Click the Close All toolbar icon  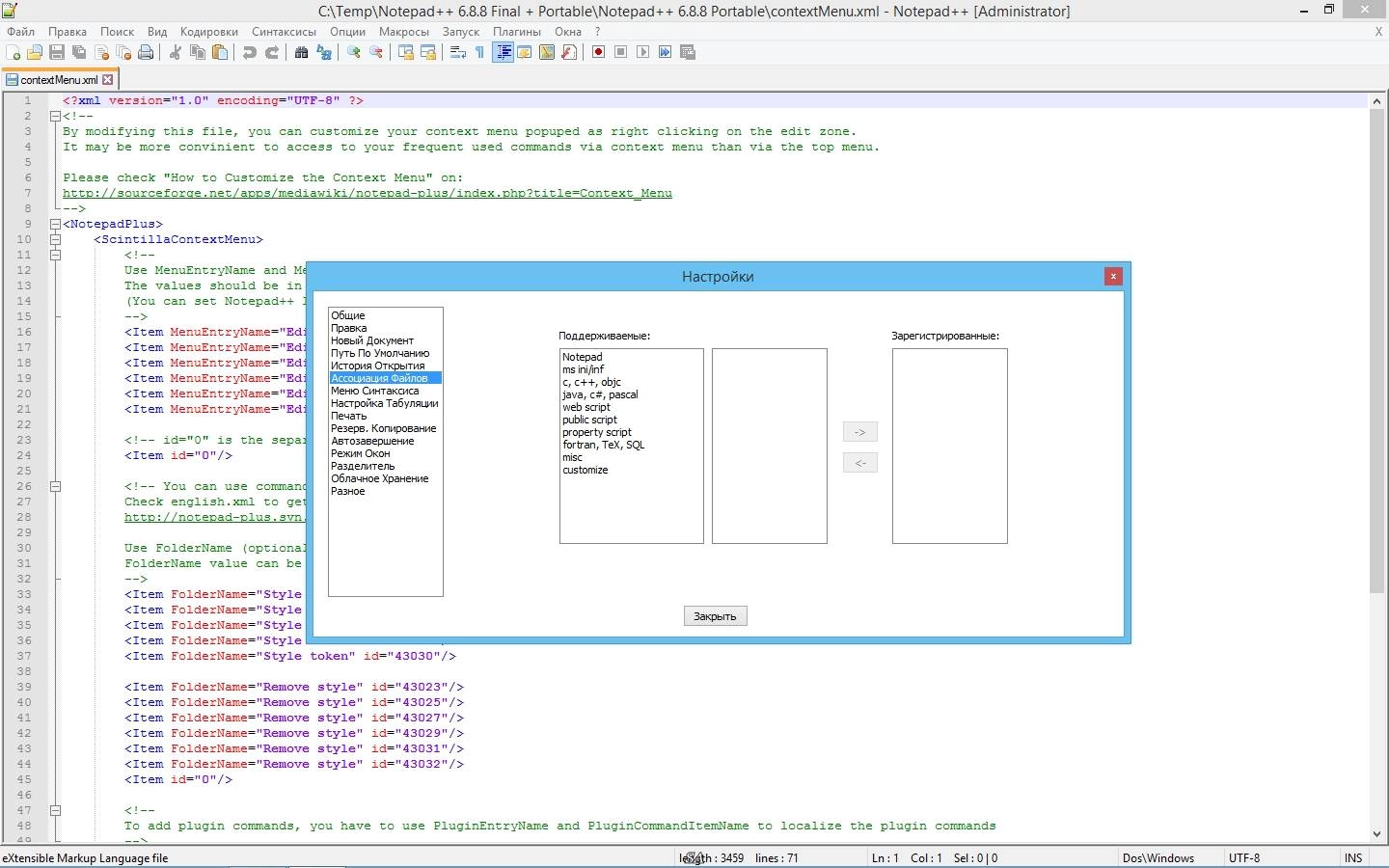point(123,52)
